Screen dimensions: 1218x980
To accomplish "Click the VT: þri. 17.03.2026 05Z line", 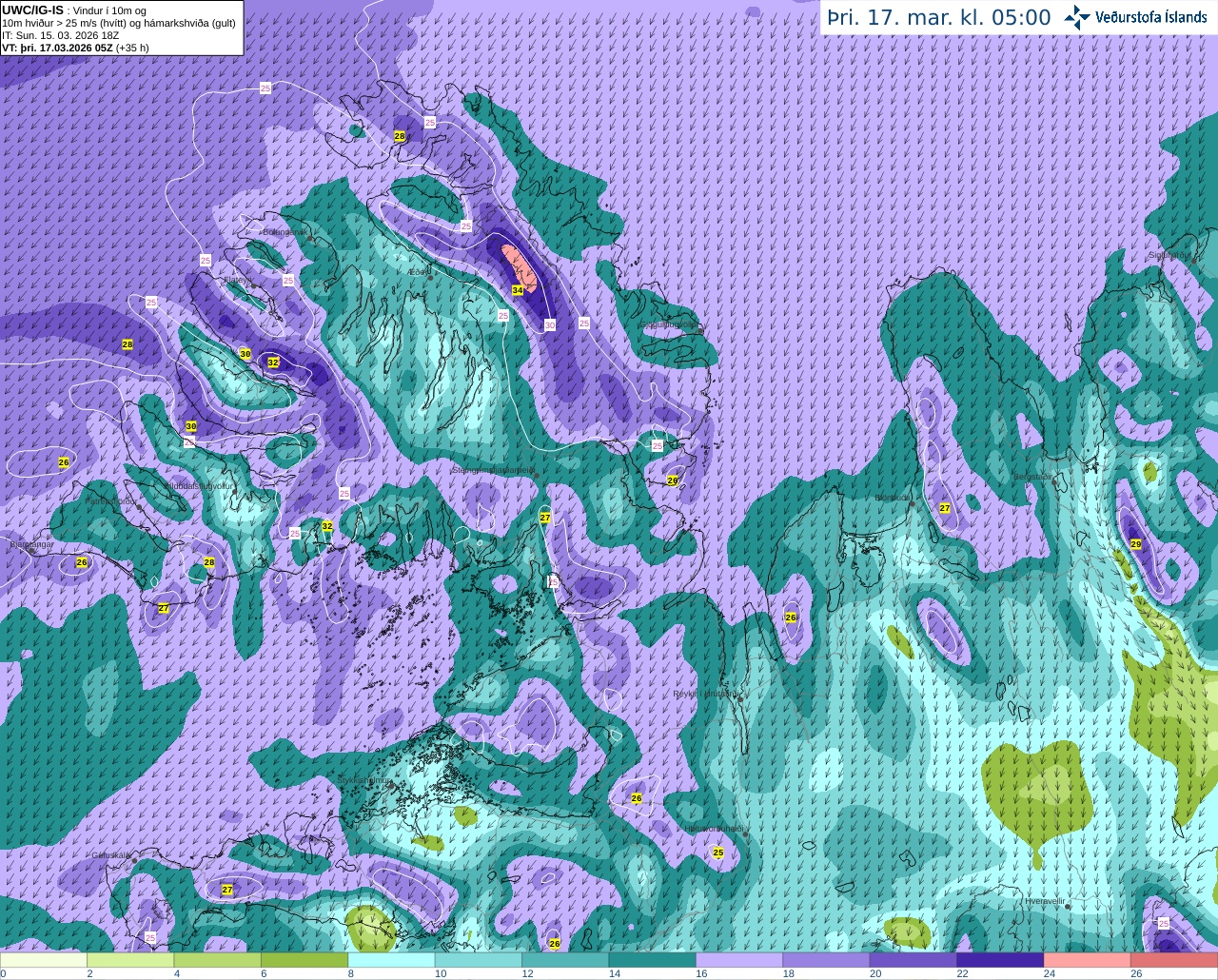I will coord(75,48).
